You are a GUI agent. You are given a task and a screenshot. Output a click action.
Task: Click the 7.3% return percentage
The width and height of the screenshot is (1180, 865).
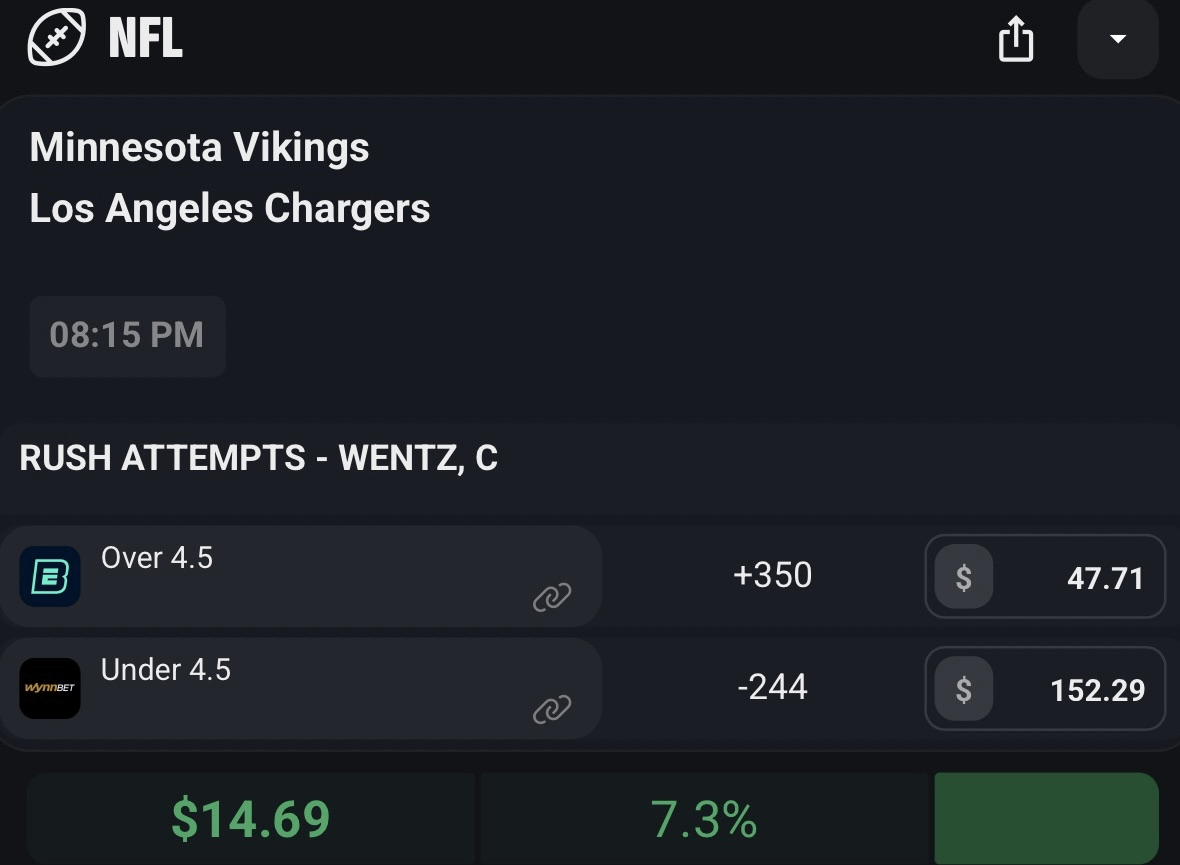(x=704, y=819)
